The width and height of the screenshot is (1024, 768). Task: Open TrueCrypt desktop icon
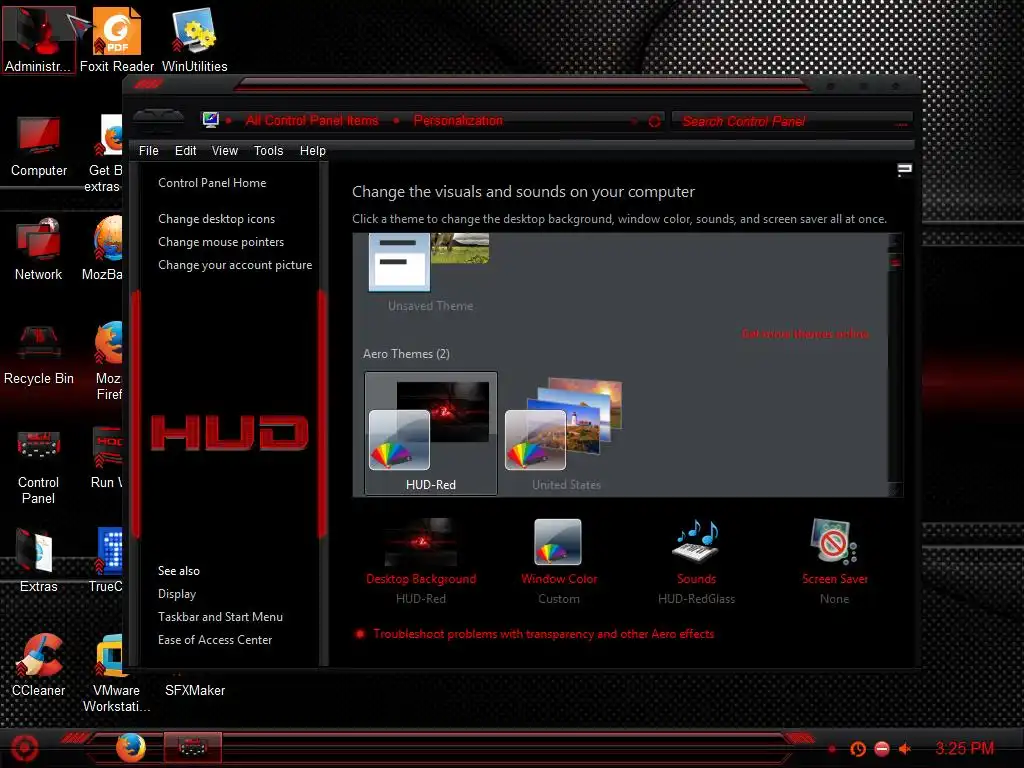pos(106,561)
